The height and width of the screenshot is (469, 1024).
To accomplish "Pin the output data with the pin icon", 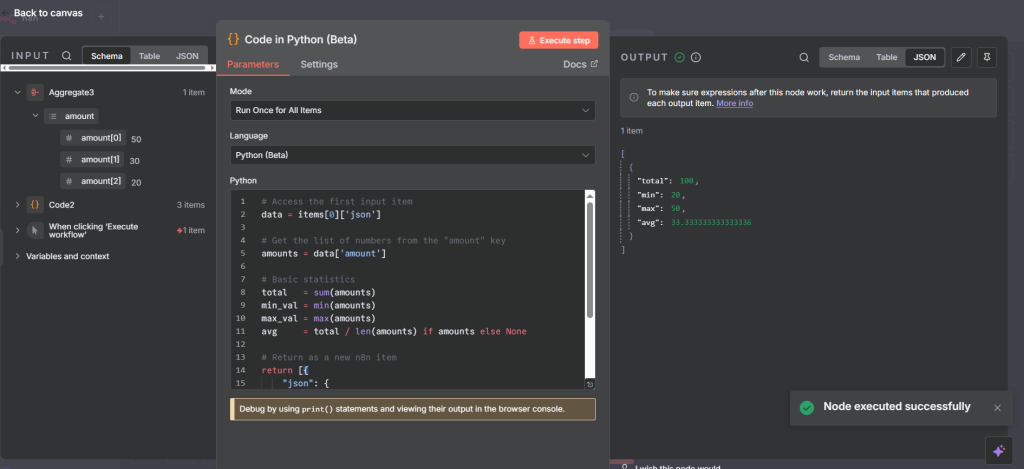I will 988,58.
